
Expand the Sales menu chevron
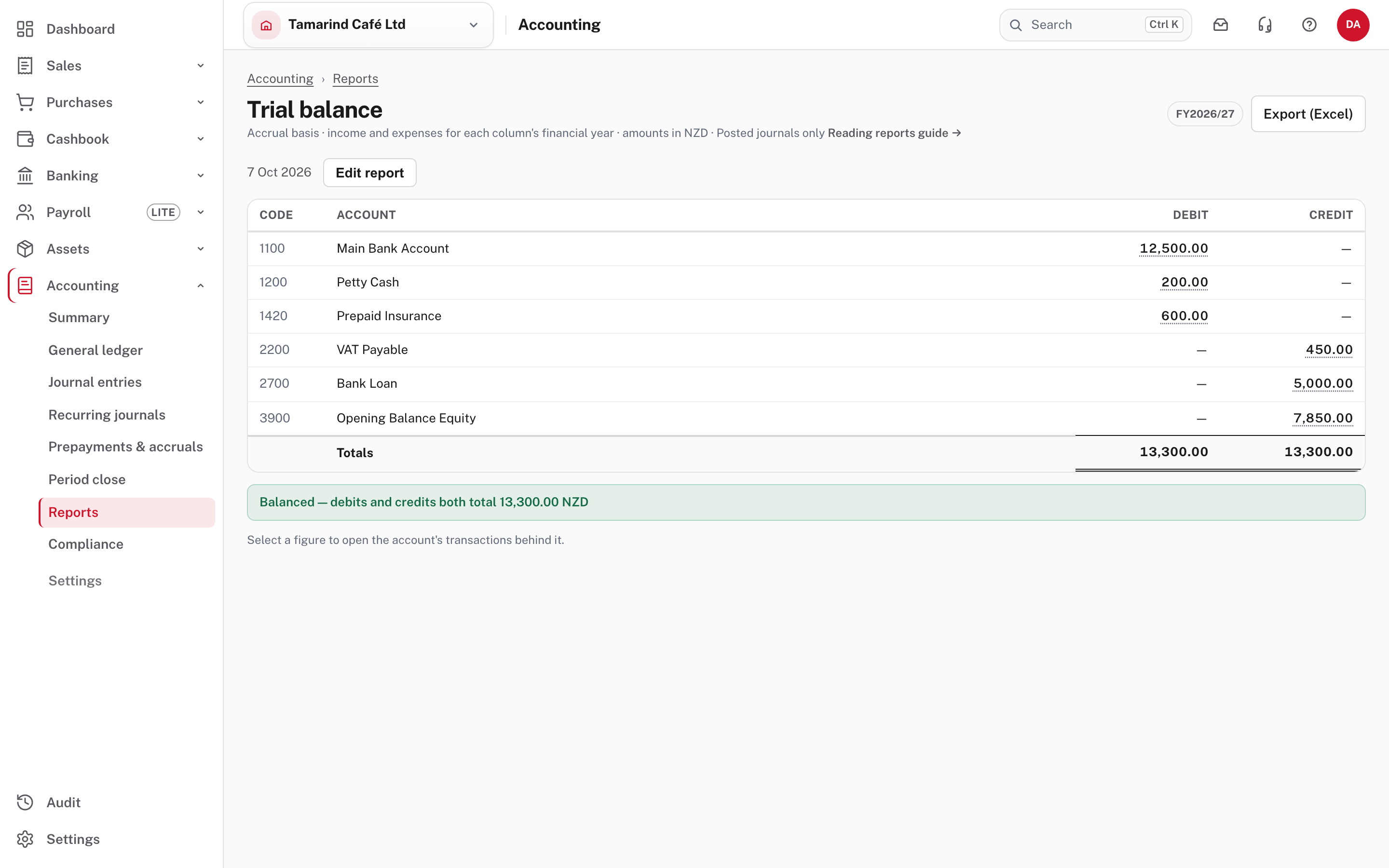point(200,66)
